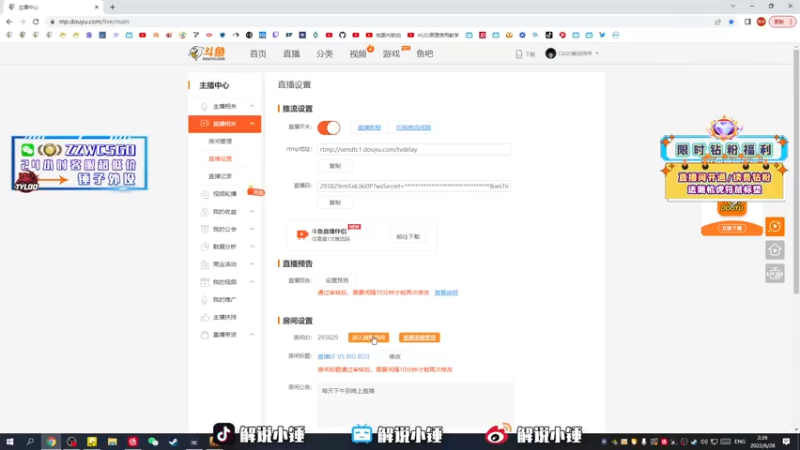Open the room title link 直播EF VS BIG BO3
Image resolution: width=800 pixels, height=450 pixels.
click(x=343, y=357)
